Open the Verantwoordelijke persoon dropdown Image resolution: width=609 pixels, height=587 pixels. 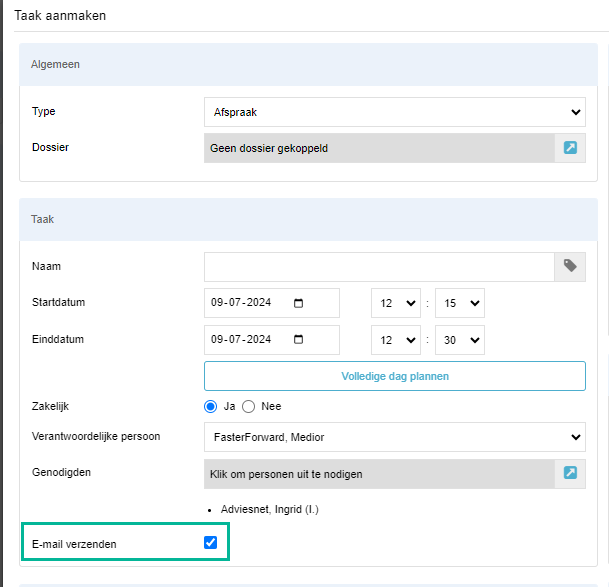(x=395, y=437)
